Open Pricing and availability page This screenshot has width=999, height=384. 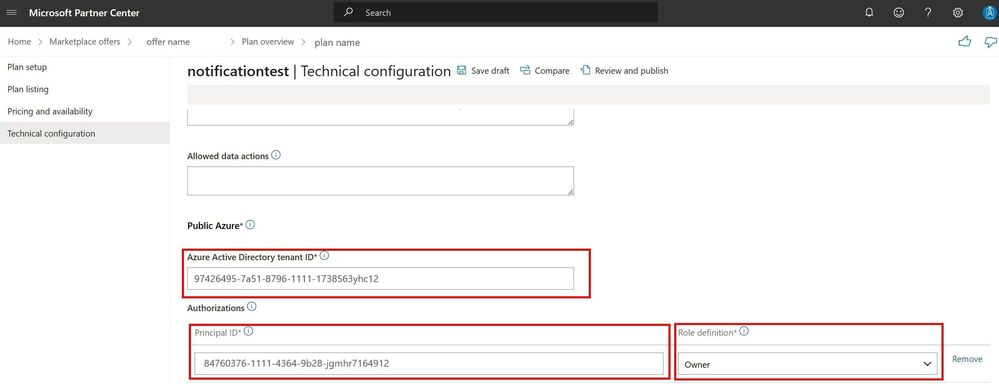point(50,111)
